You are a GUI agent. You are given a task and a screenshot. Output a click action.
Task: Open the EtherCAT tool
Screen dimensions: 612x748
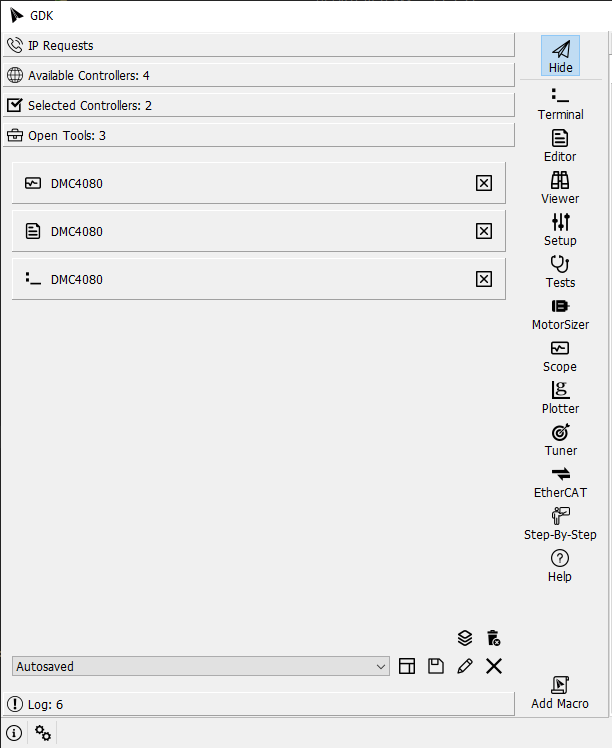point(560,481)
